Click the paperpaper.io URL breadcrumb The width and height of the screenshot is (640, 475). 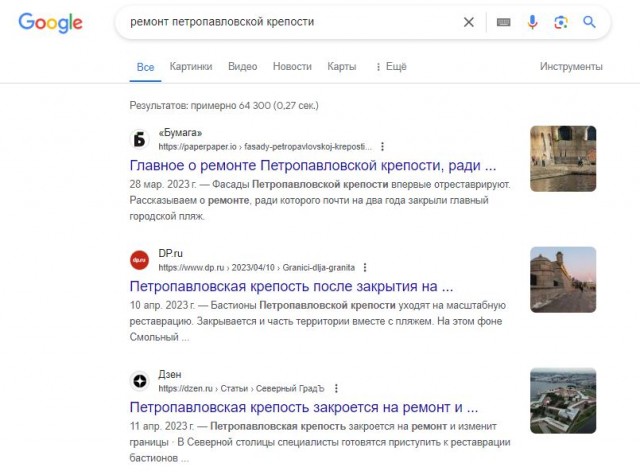coord(265,146)
